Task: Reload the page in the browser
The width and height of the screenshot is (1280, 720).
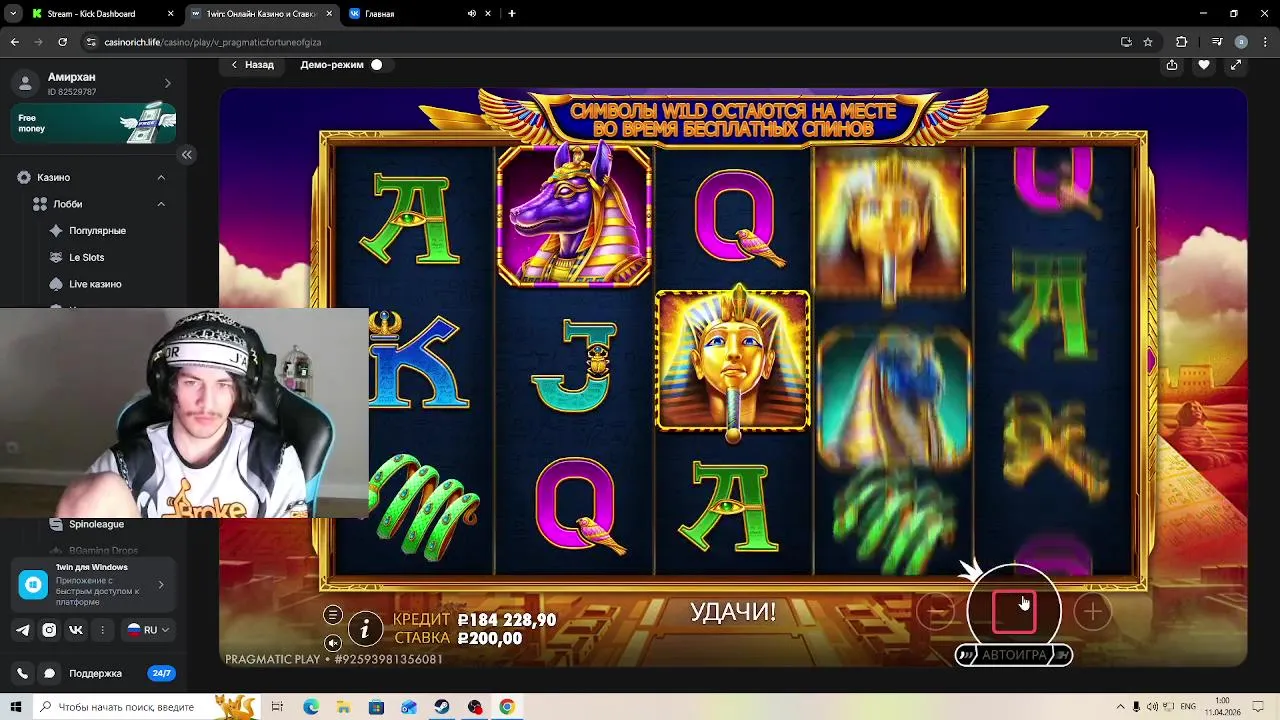Action: coord(62,42)
